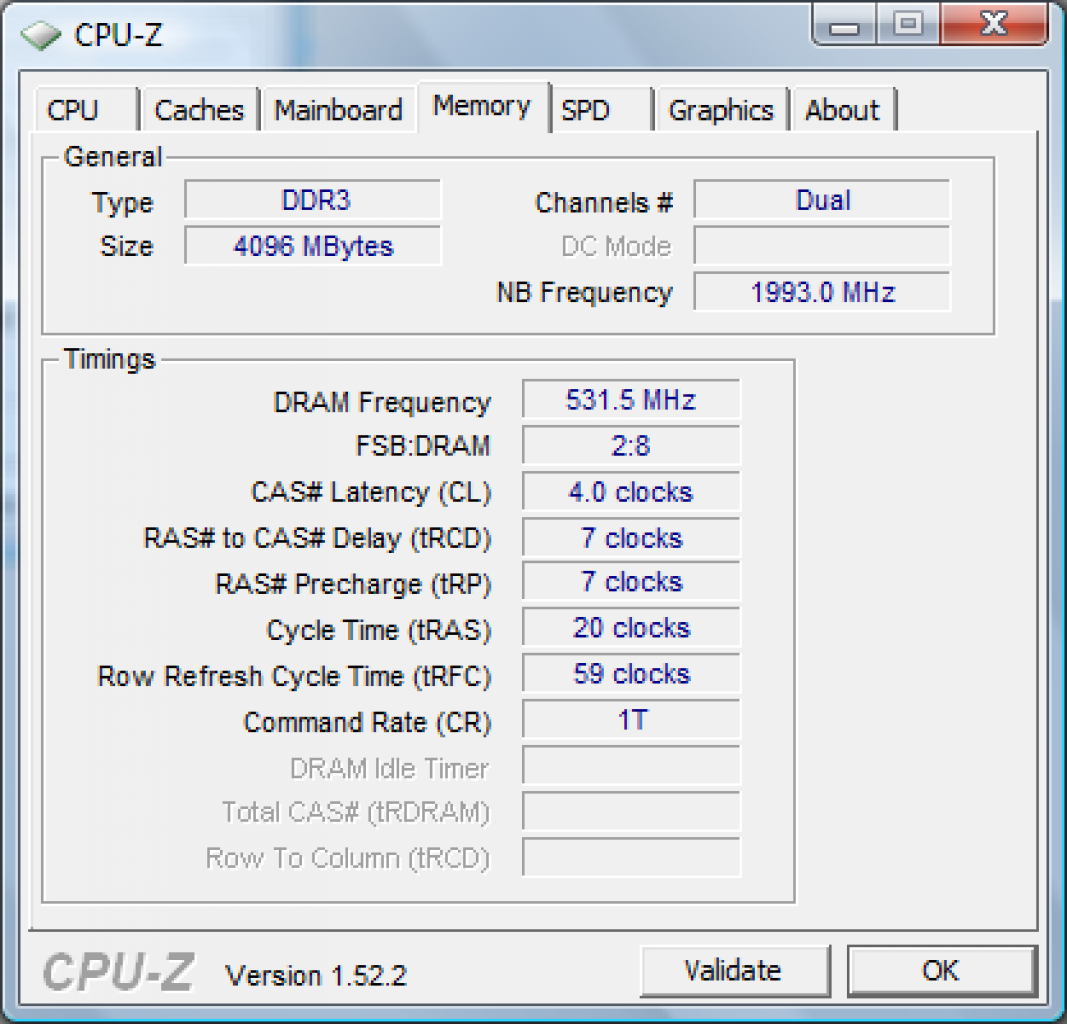Screen dimensions: 1067x1024
Task: Click the CPU-Z title bar icon
Action: pos(40,34)
